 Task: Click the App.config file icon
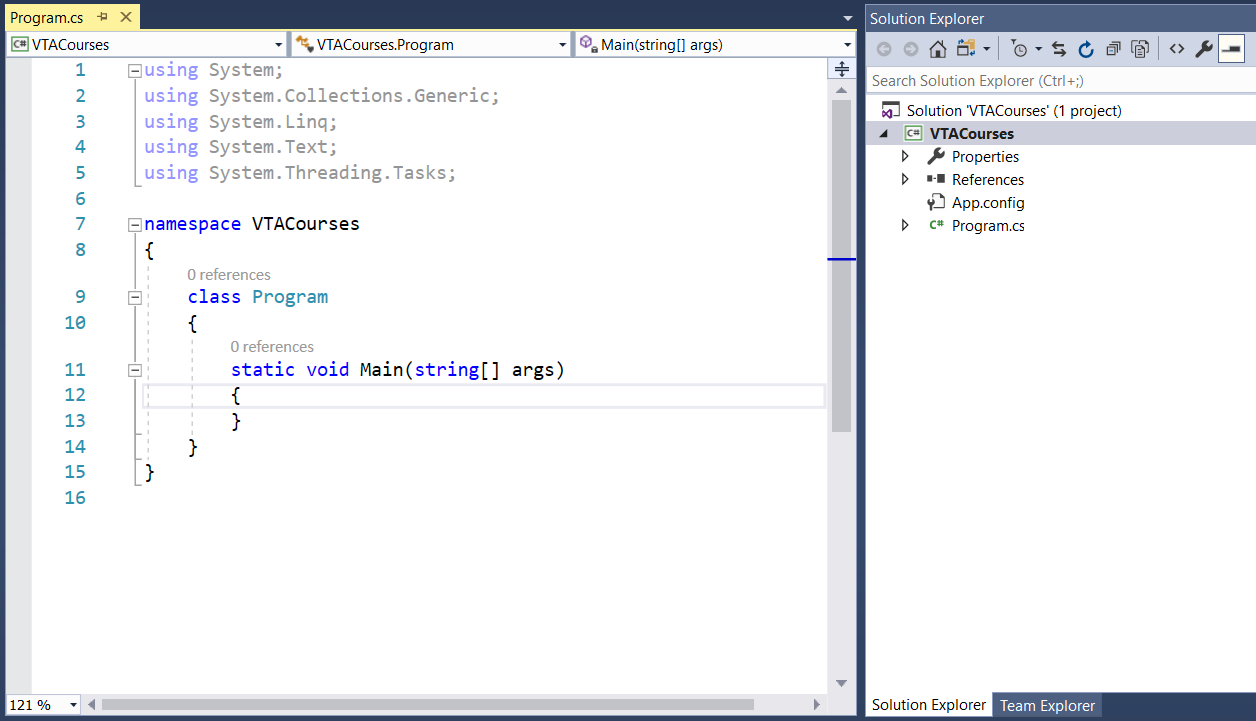pos(936,202)
